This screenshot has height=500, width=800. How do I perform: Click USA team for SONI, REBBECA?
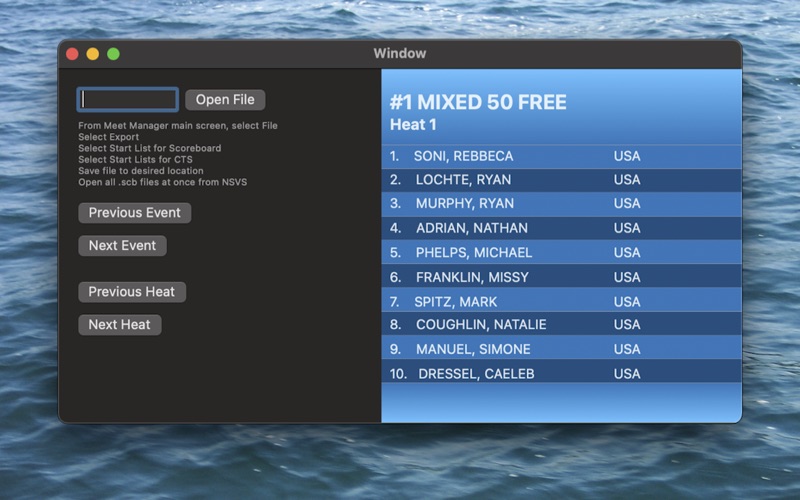point(627,156)
